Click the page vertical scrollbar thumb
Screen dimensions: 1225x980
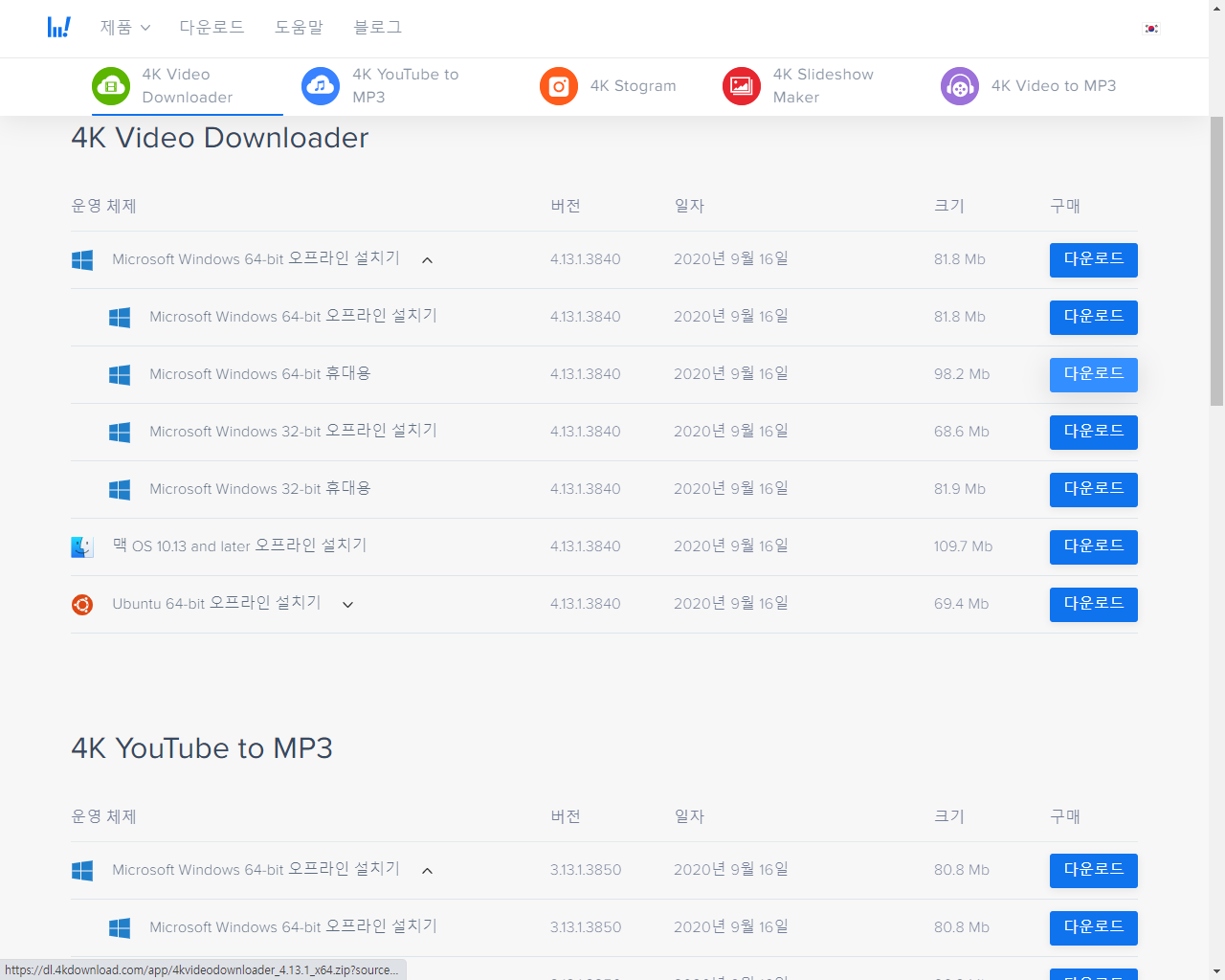point(1216,260)
